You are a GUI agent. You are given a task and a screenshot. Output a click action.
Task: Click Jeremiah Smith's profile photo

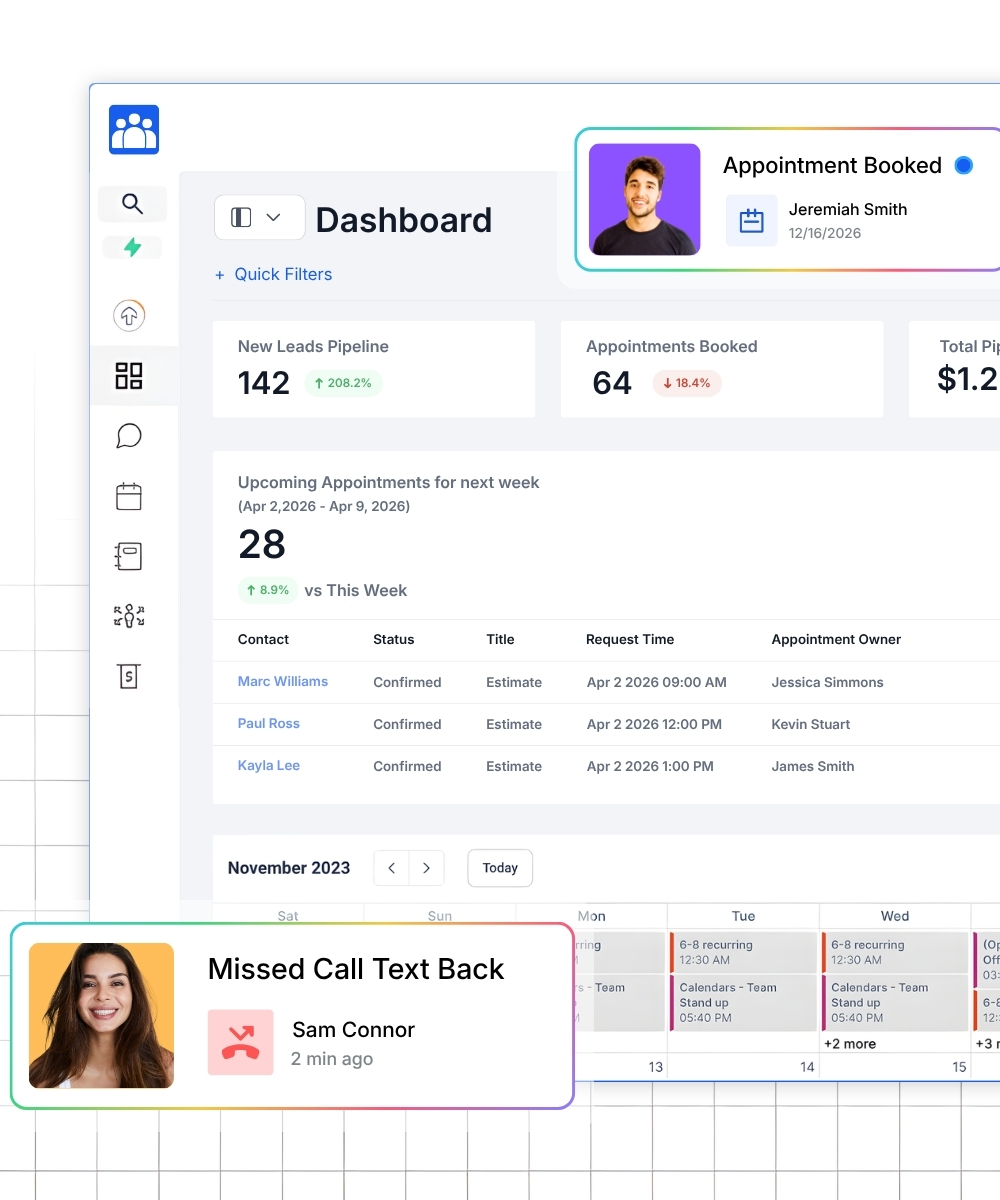644,199
